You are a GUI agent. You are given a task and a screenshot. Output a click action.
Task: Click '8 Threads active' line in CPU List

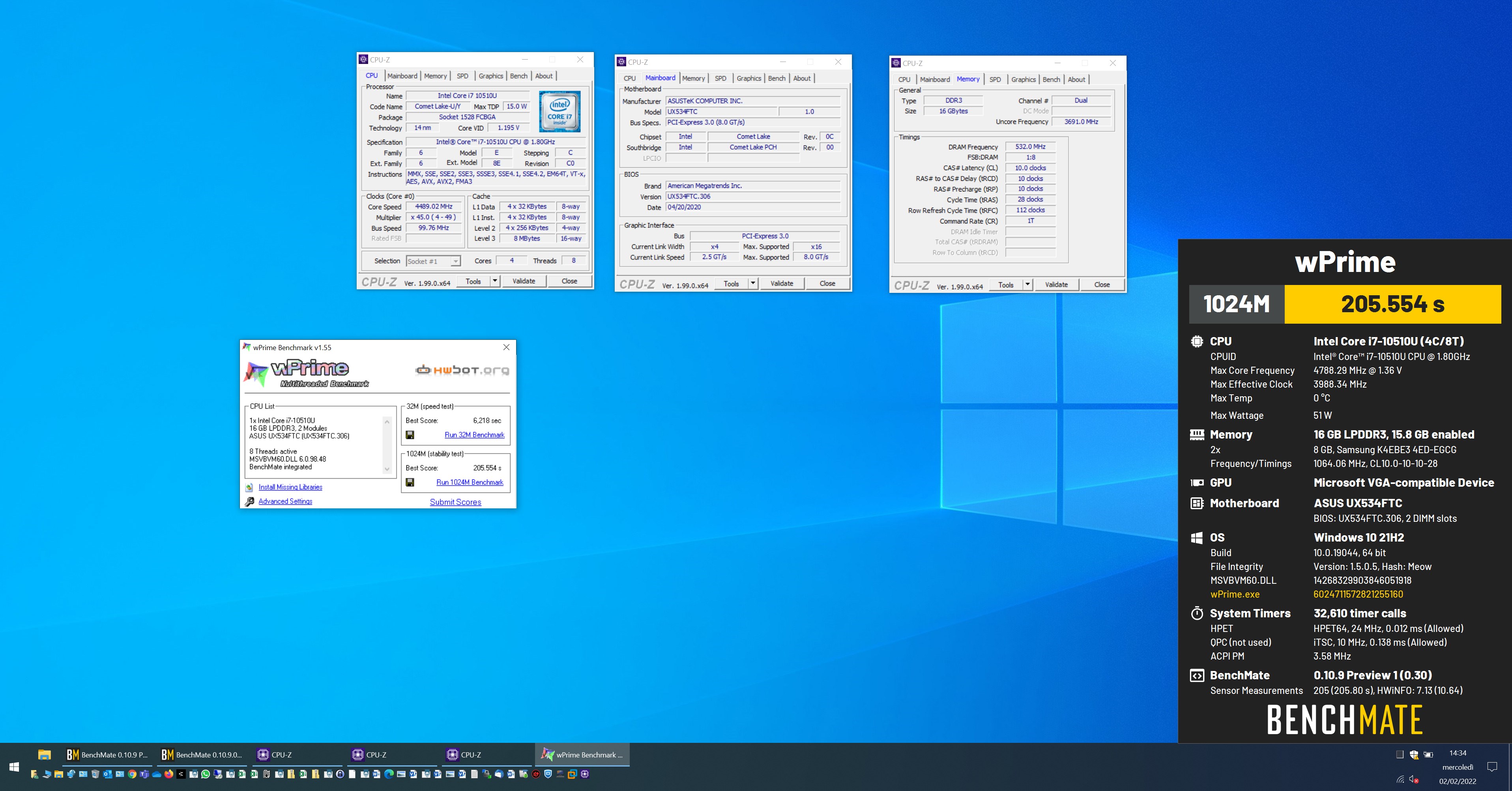click(x=273, y=452)
